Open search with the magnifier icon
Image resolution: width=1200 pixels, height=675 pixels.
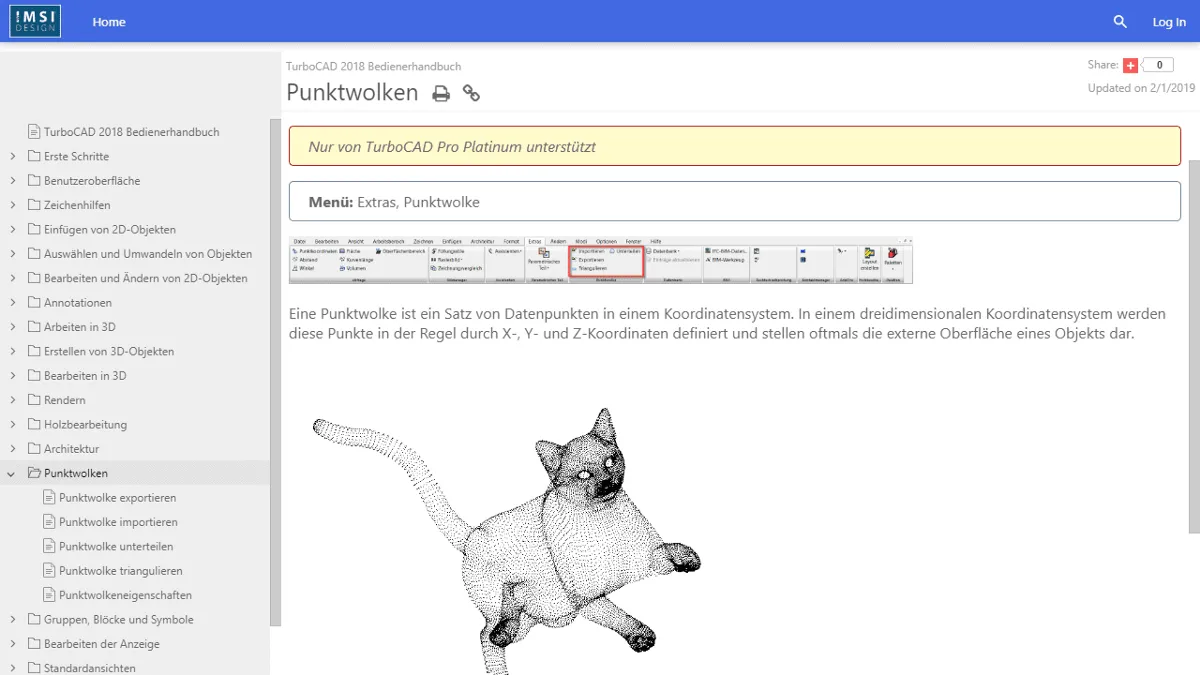[x=1120, y=22]
